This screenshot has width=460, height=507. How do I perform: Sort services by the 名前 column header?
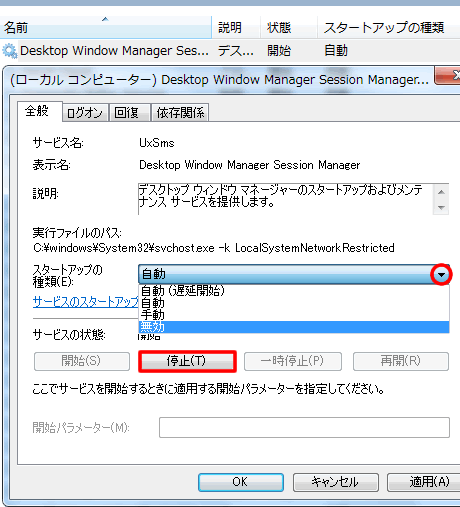(106, 27)
